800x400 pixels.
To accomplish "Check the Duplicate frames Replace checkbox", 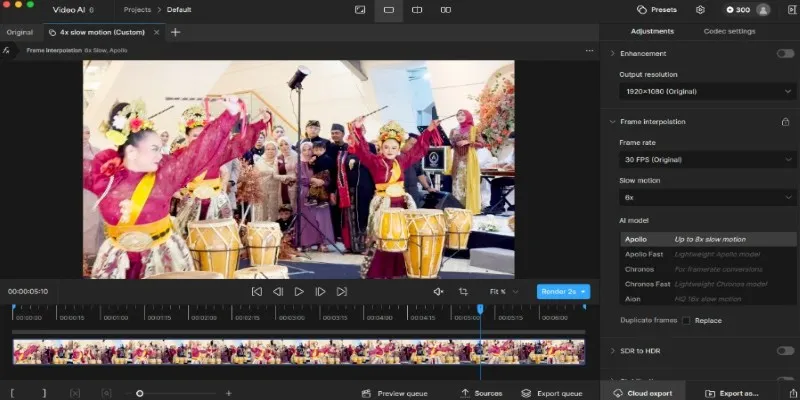I will click(686, 321).
